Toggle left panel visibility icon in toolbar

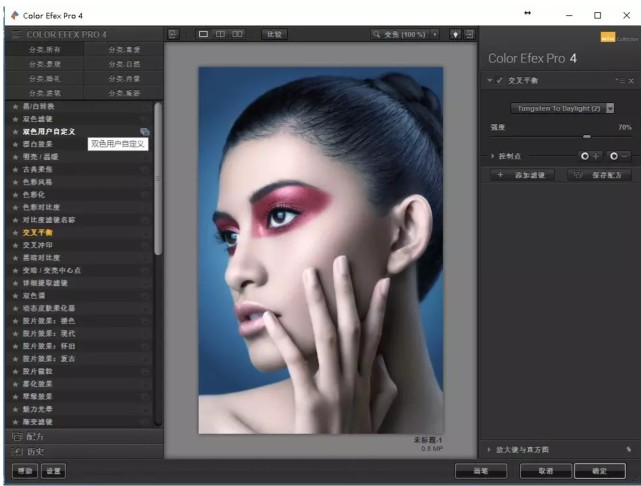[x=173, y=34]
